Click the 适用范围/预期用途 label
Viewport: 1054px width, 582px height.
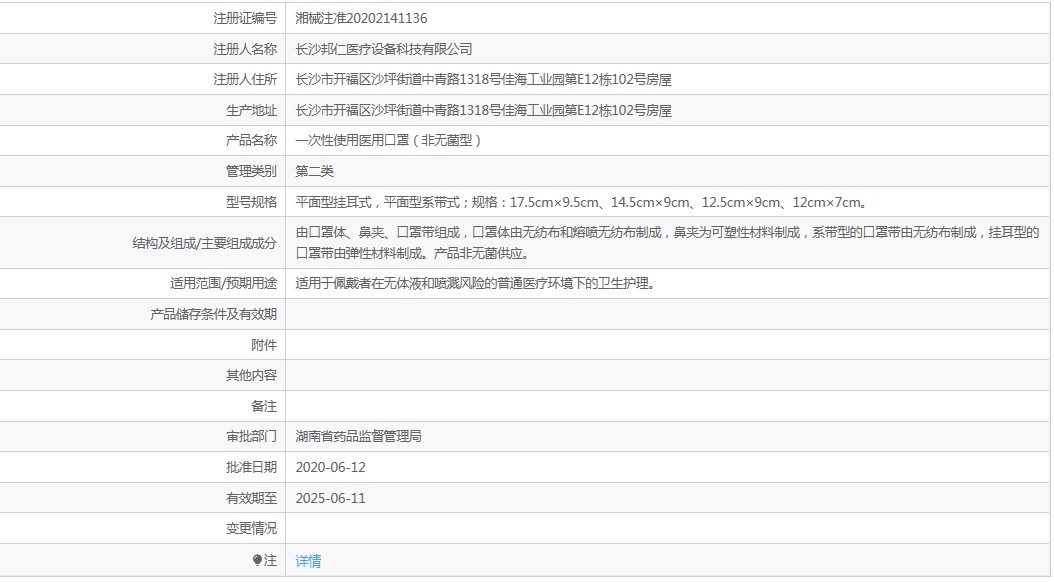[223, 284]
